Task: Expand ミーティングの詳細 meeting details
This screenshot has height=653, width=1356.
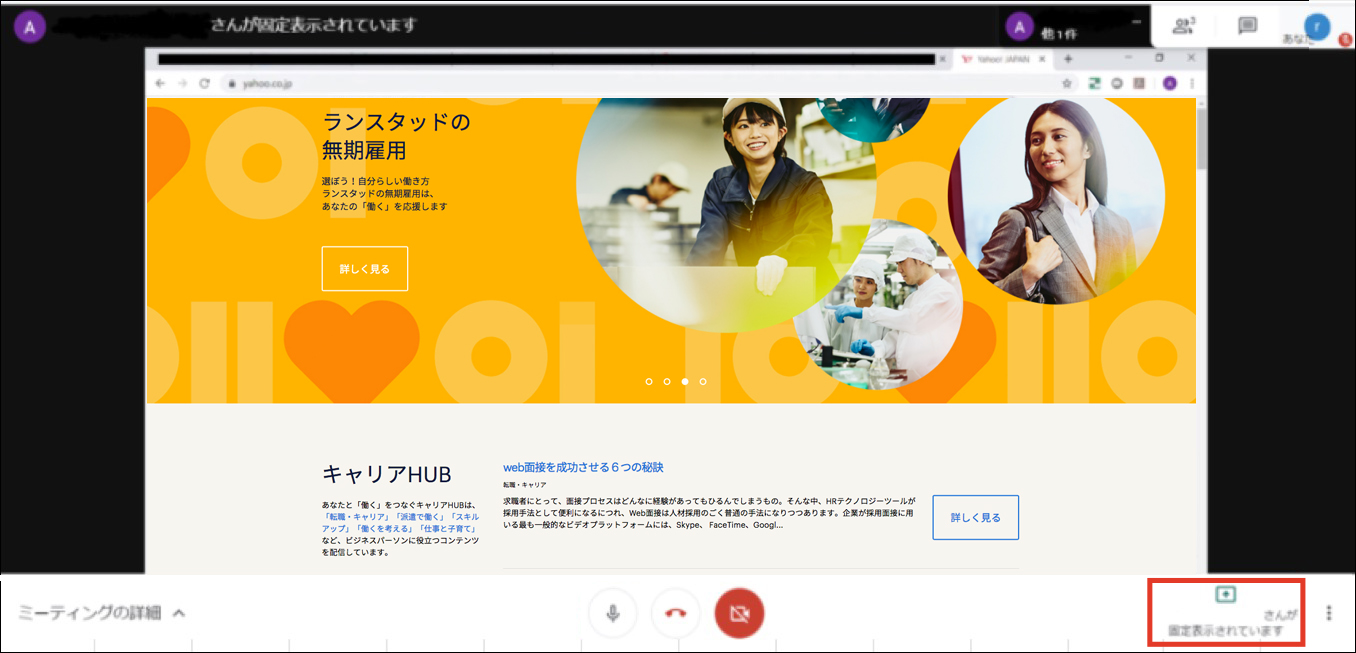Action: (103, 613)
